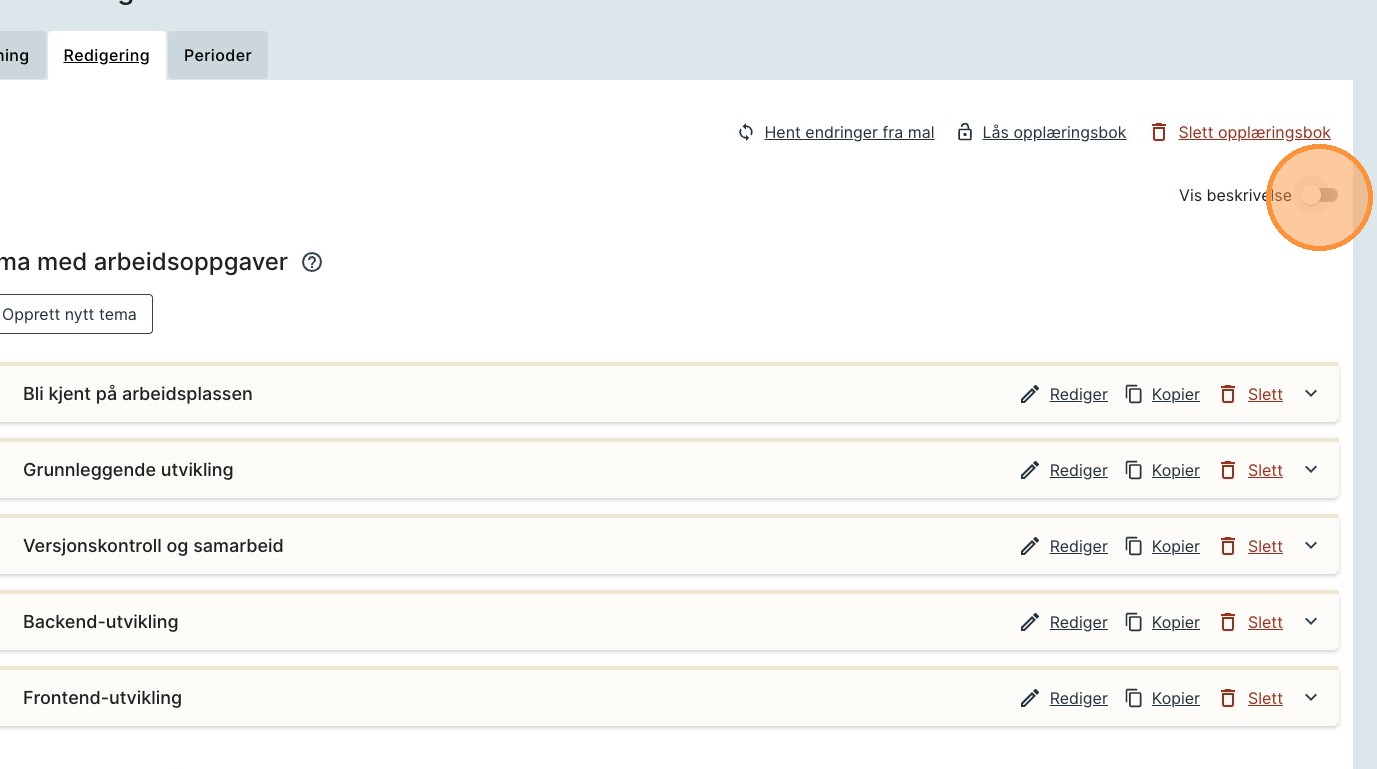Click the Backend-utvikling theme title
The image size is (1377, 769).
tap(100, 622)
